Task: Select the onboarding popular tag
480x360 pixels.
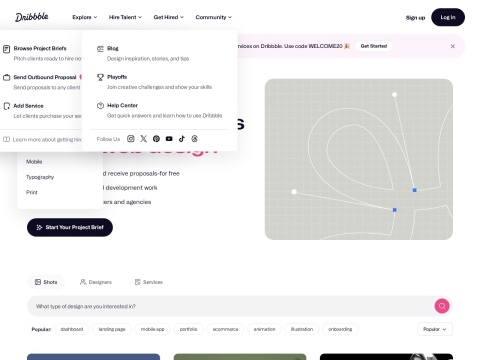Action: (x=340, y=329)
